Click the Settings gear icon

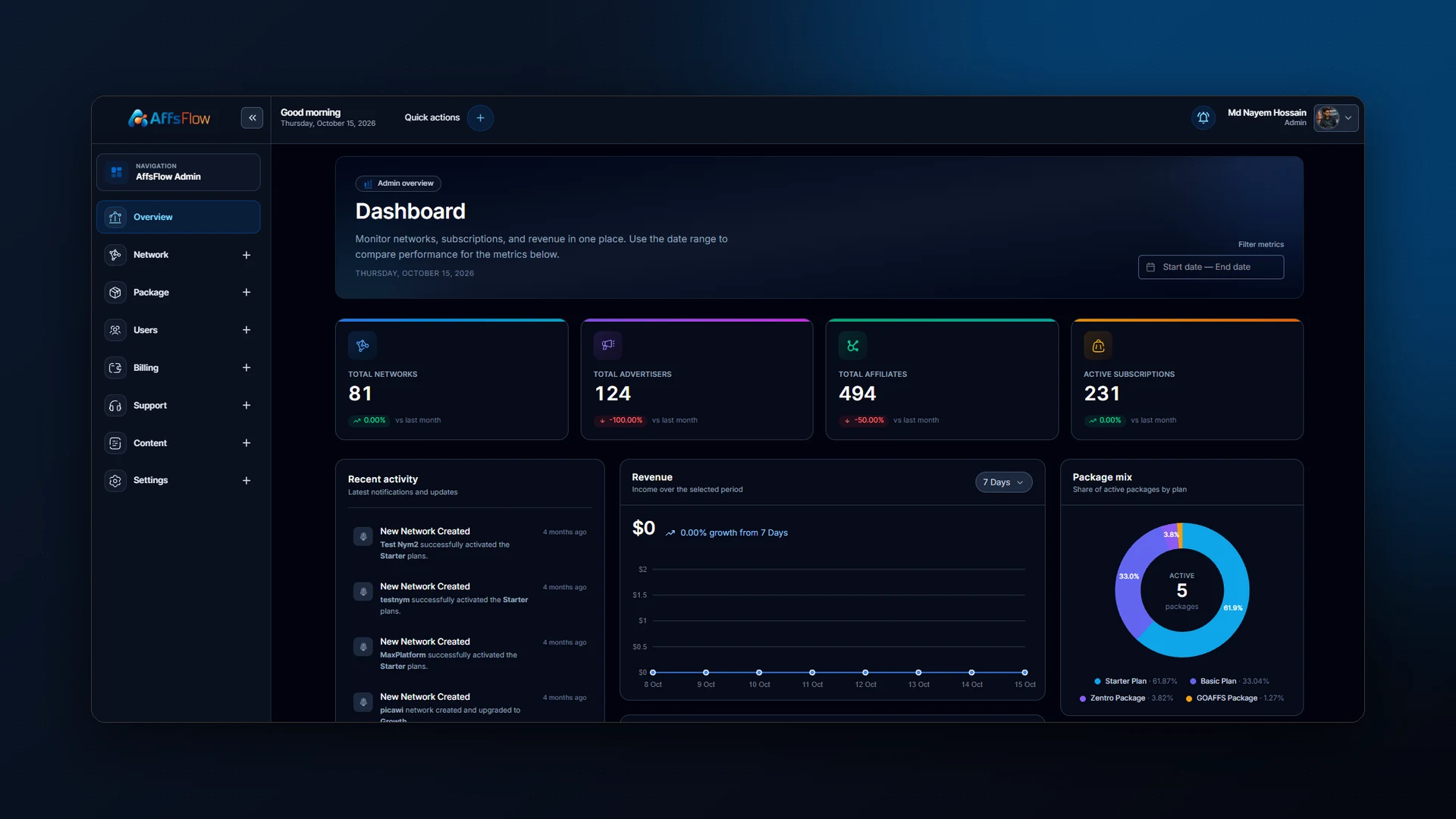(x=115, y=480)
